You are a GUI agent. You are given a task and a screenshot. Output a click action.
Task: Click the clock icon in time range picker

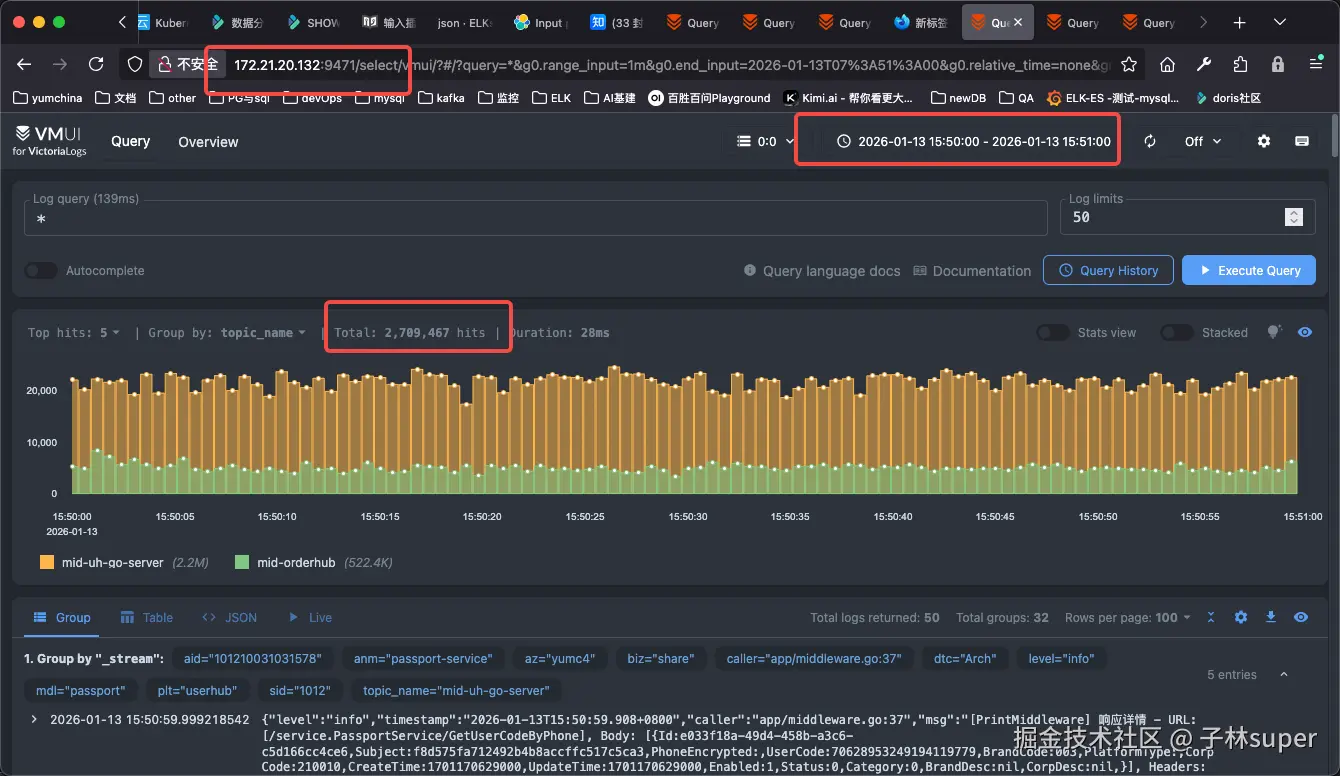tap(843, 141)
